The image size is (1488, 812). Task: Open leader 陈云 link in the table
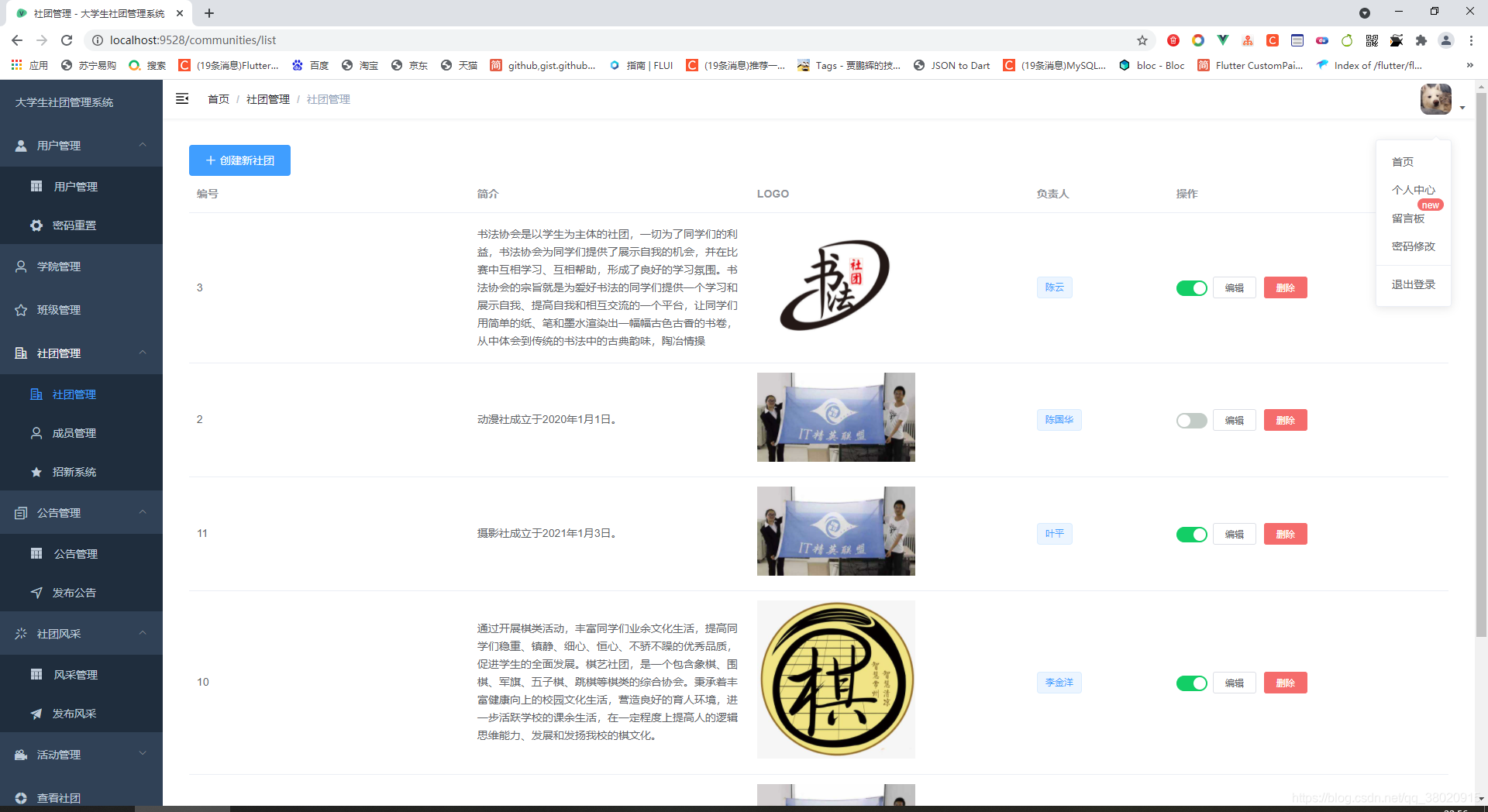coord(1054,287)
